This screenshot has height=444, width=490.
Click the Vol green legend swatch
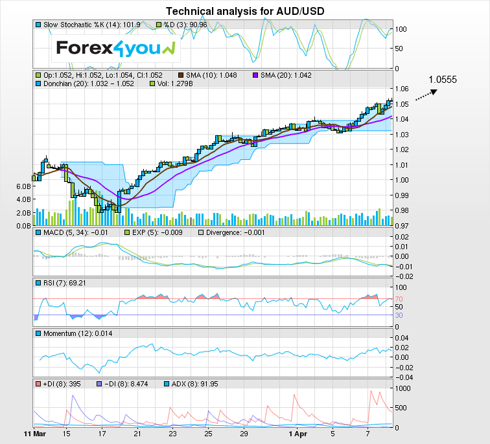tap(152, 83)
